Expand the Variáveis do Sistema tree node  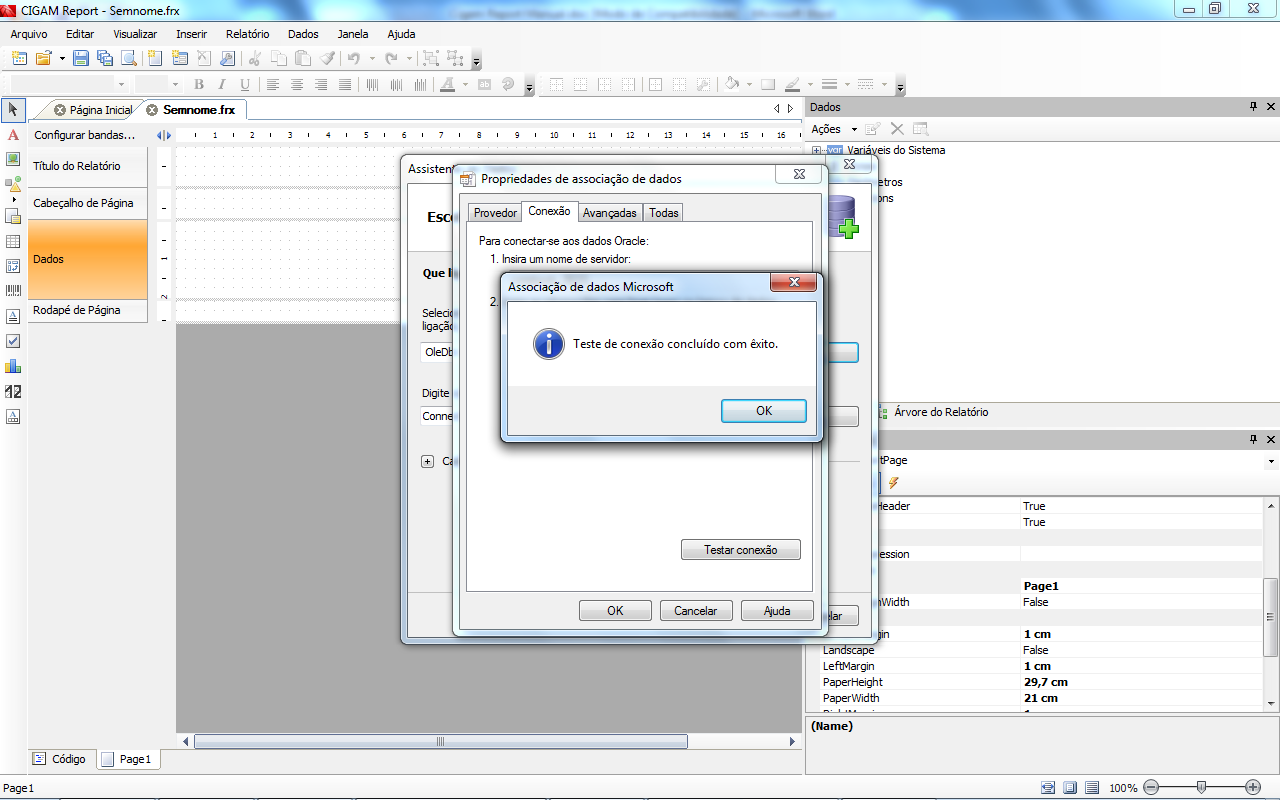(817, 150)
